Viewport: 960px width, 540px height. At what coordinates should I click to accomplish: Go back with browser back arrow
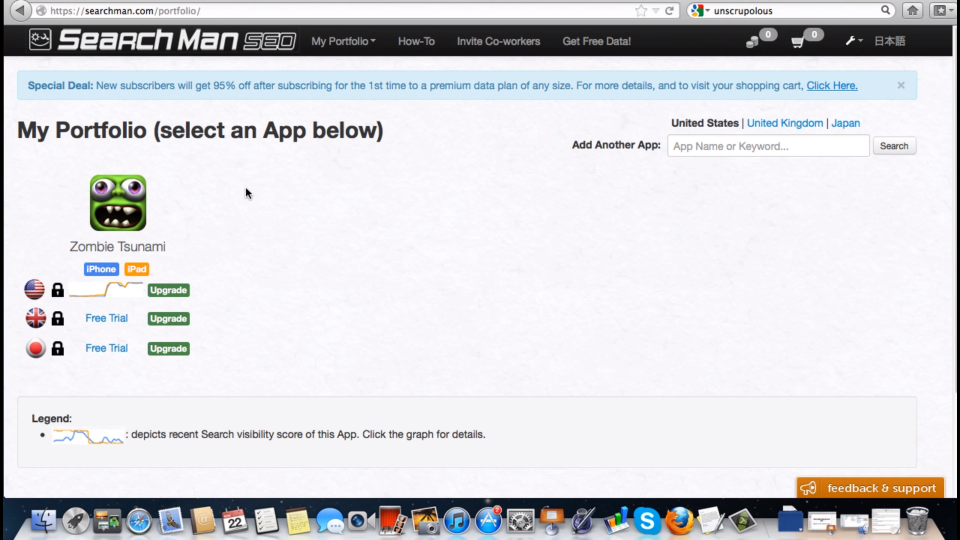(20, 10)
